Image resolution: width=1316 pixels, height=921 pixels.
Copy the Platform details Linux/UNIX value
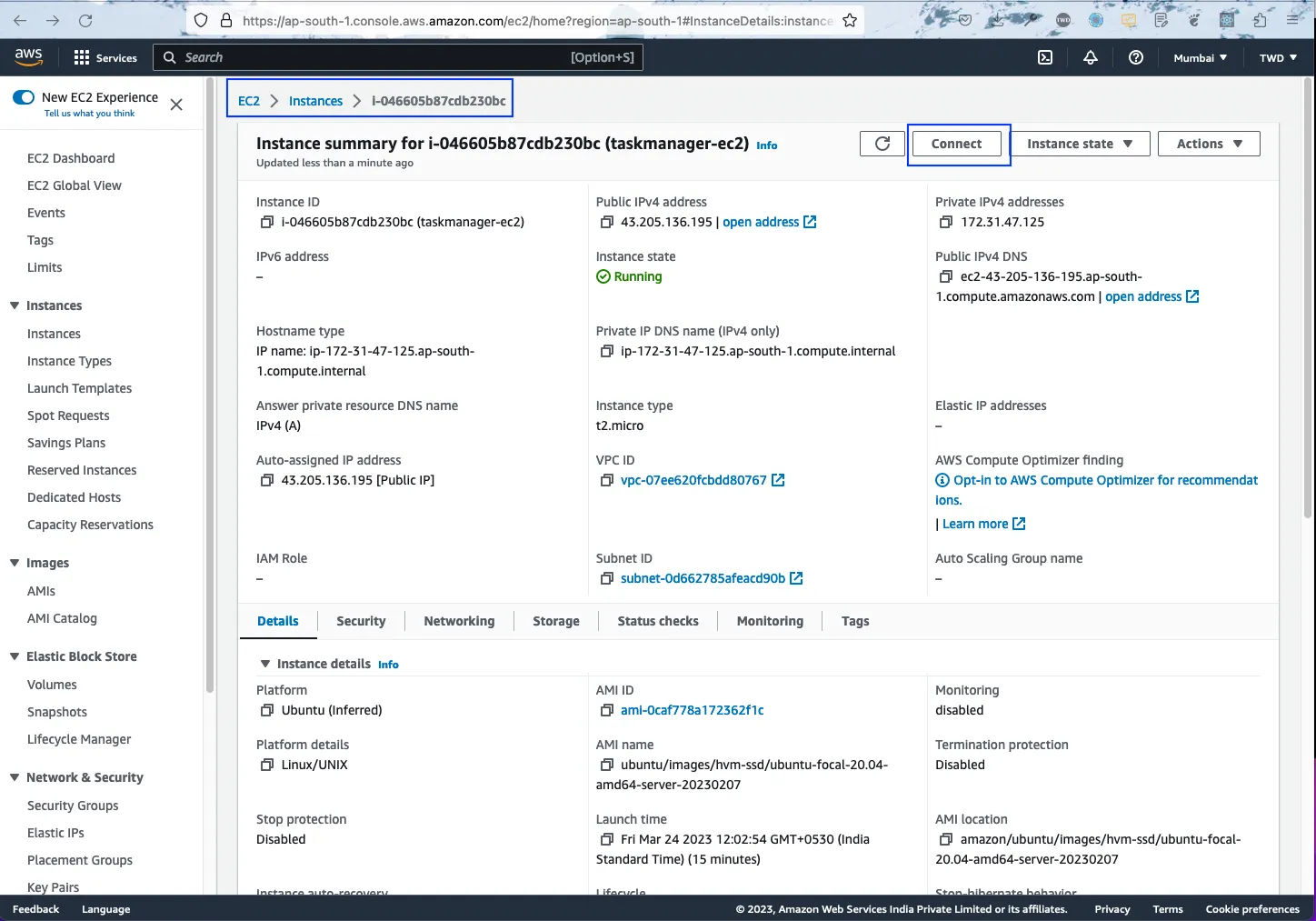pyautogui.click(x=267, y=765)
